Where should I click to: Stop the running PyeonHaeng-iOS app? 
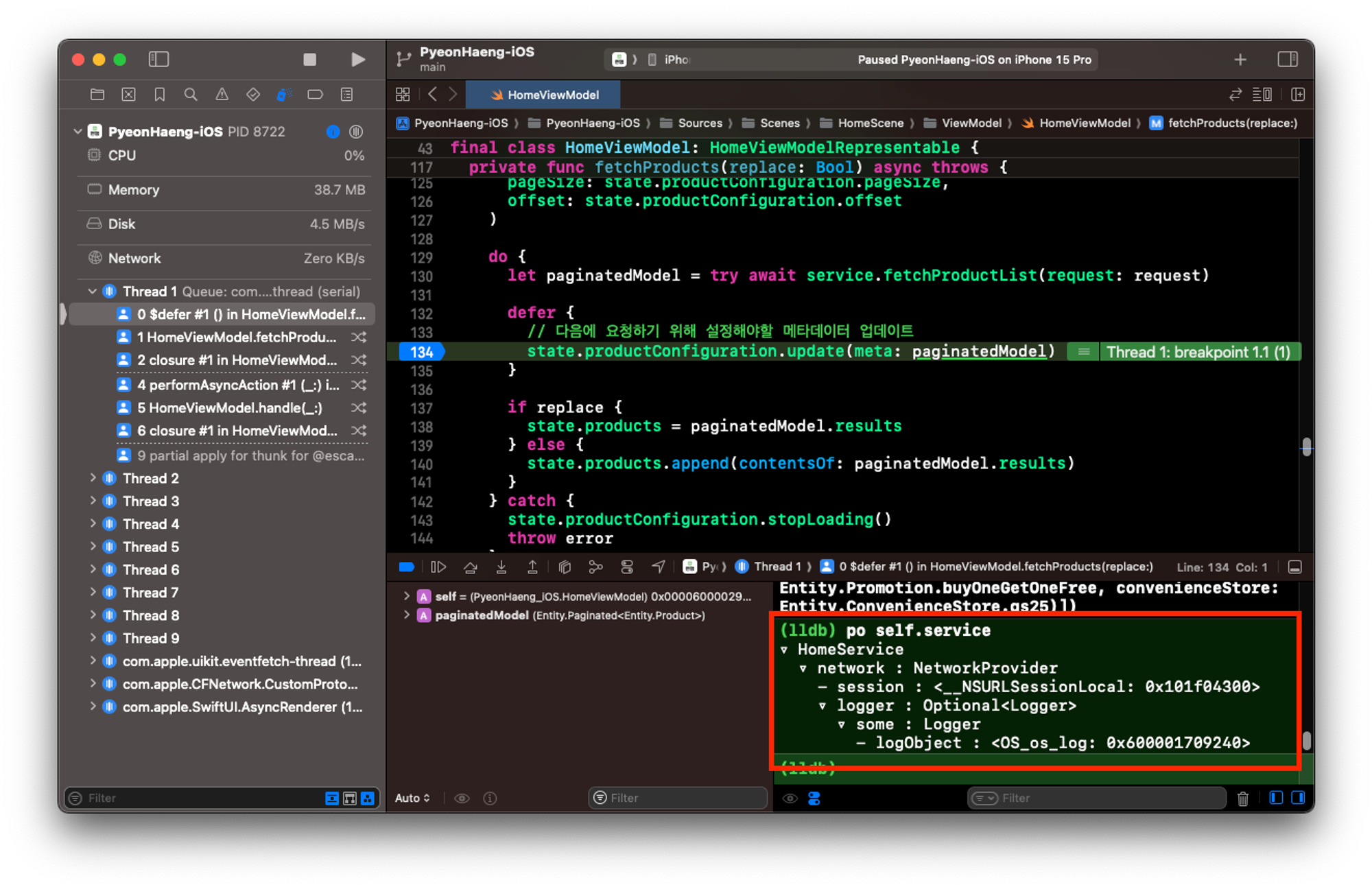(x=309, y=60)
